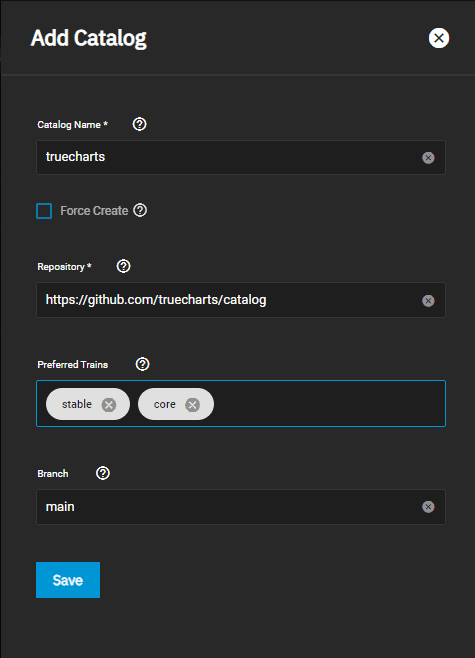Remove the core train chip

click(193, 405)
